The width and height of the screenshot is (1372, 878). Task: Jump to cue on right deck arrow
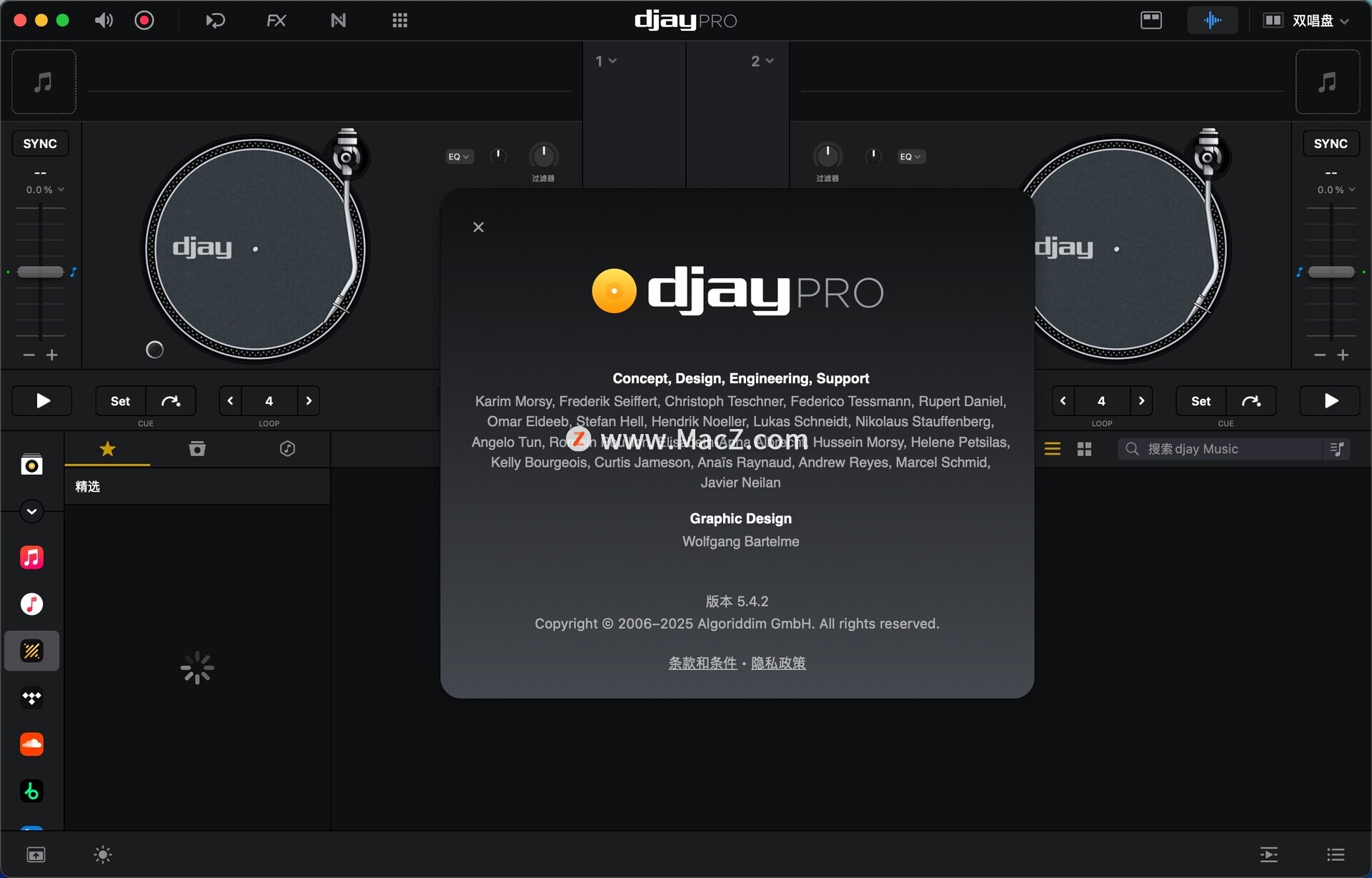pyautogui.click(x=1251, y=400)
